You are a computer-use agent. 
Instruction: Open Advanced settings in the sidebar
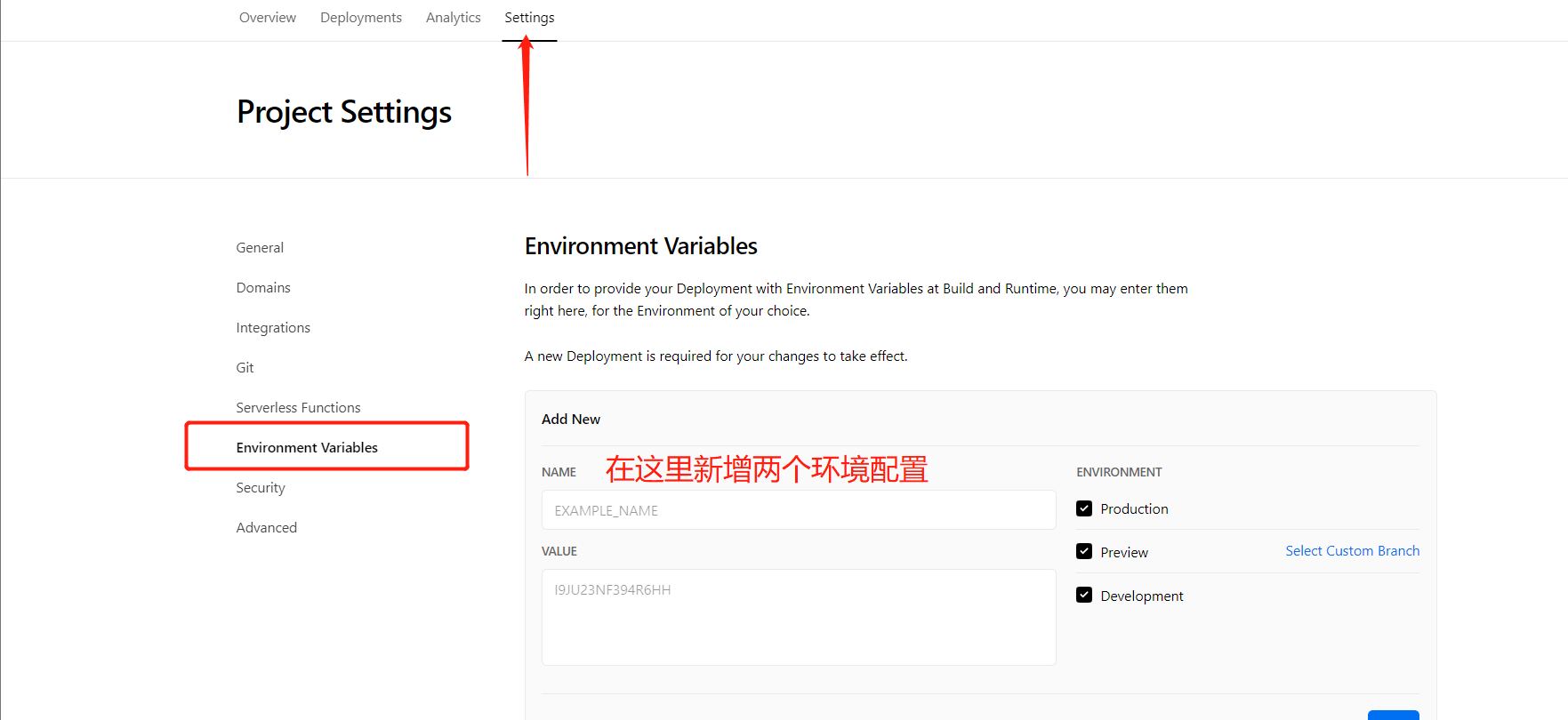[266, 528]
